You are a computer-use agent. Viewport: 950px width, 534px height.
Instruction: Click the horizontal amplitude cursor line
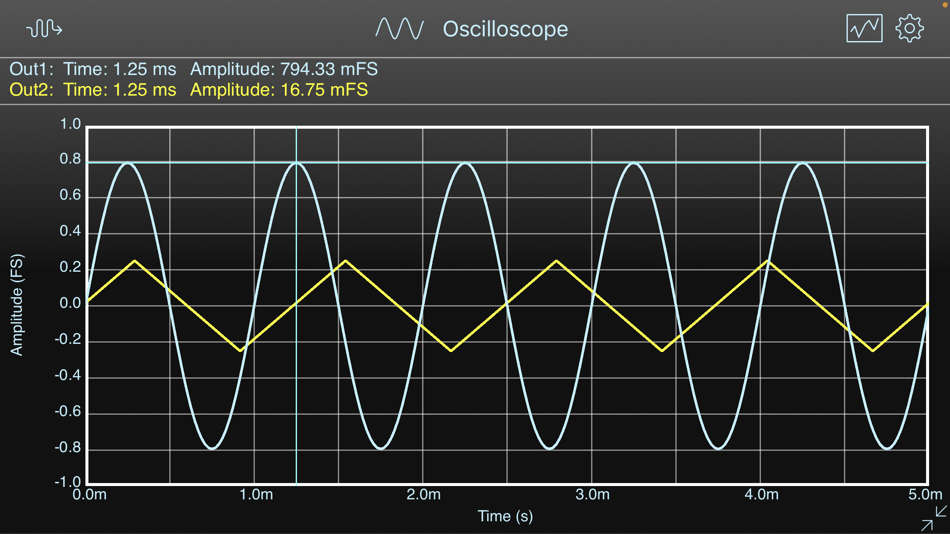click(507, 162)
